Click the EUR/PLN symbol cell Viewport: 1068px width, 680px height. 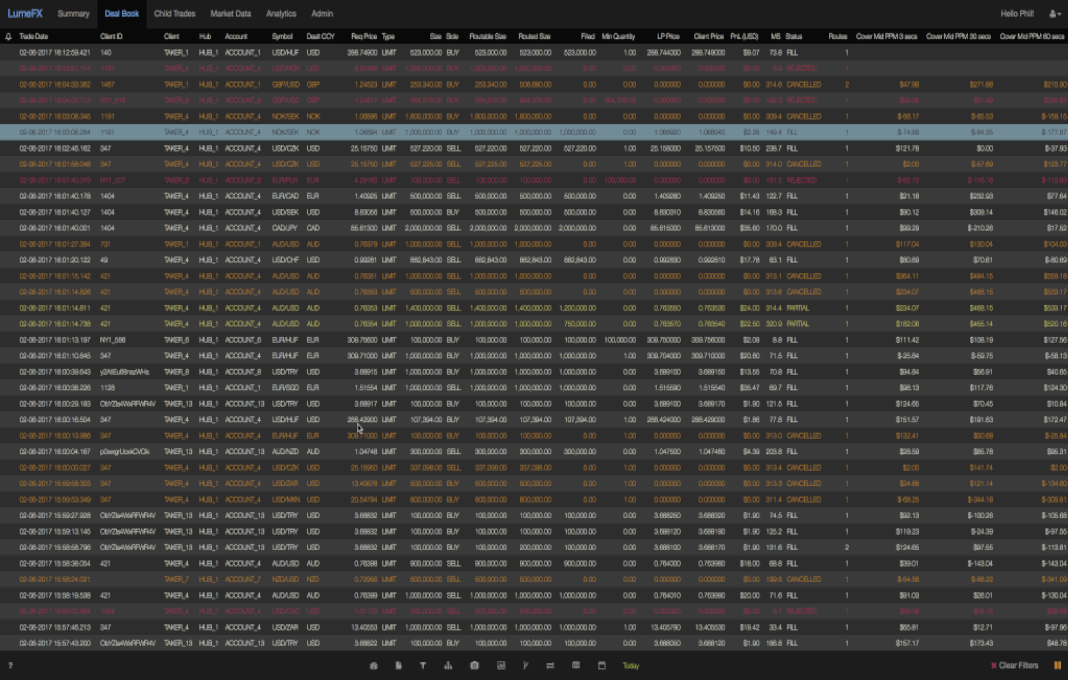[x=282, y=180]
